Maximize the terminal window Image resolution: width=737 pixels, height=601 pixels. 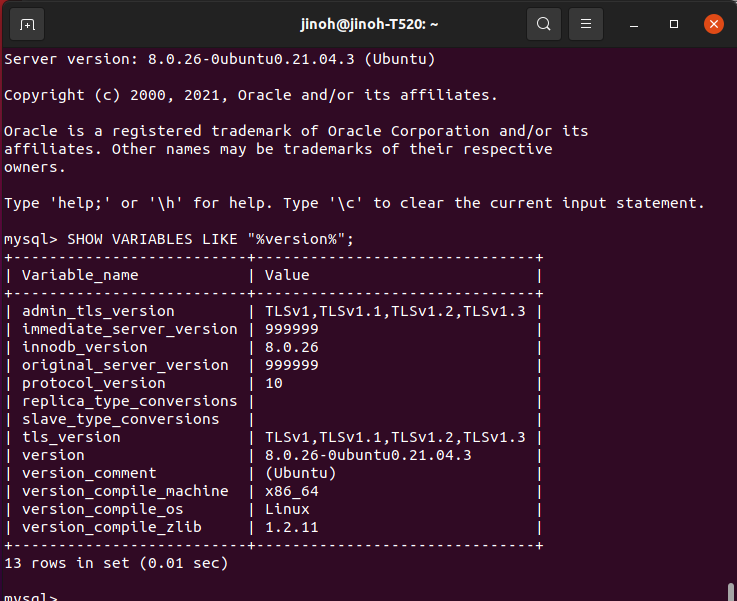(x=674, y=24)
